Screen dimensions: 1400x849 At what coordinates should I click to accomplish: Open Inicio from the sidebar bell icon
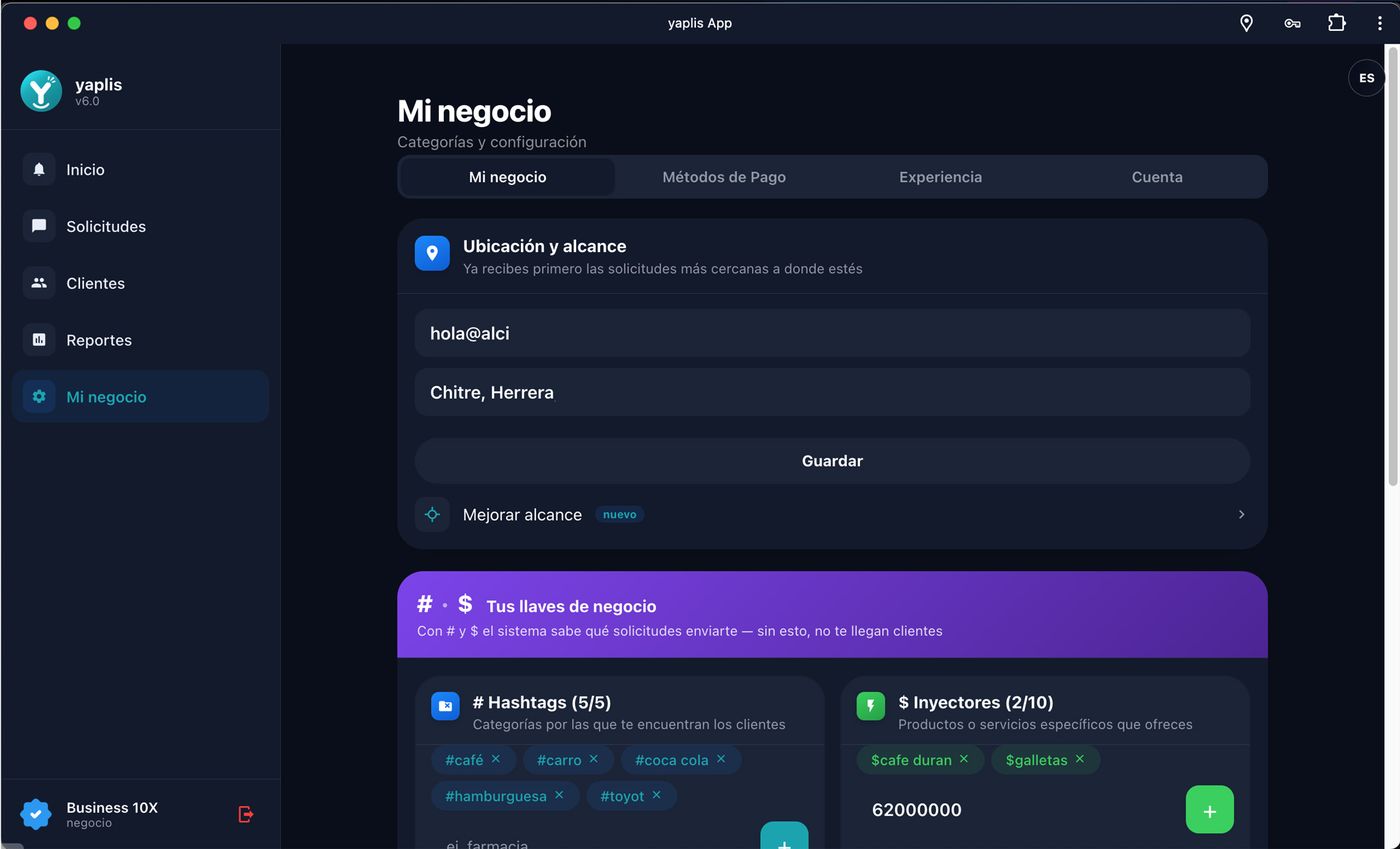(x=39, y=169)
